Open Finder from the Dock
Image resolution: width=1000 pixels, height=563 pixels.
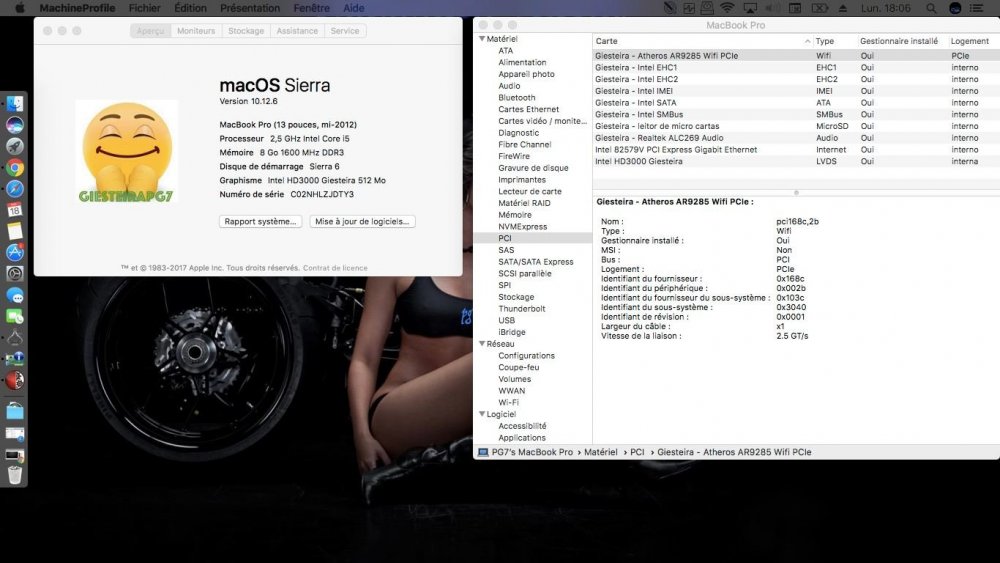[15, 103]
